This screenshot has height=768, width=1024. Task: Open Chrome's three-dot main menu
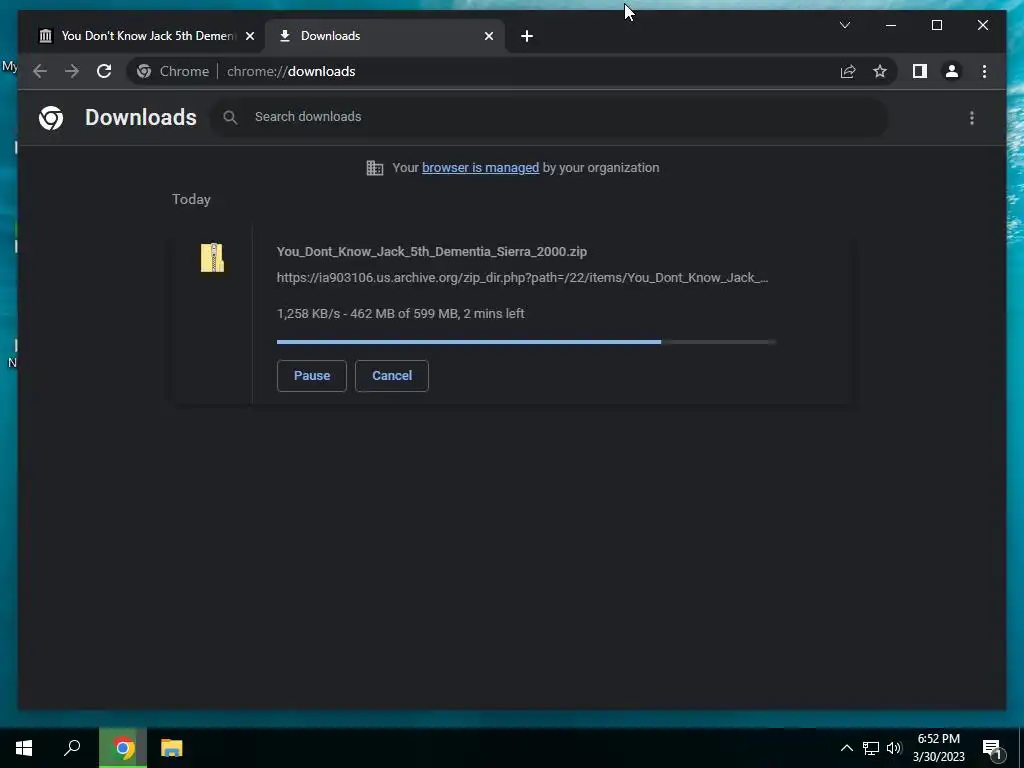984,71
